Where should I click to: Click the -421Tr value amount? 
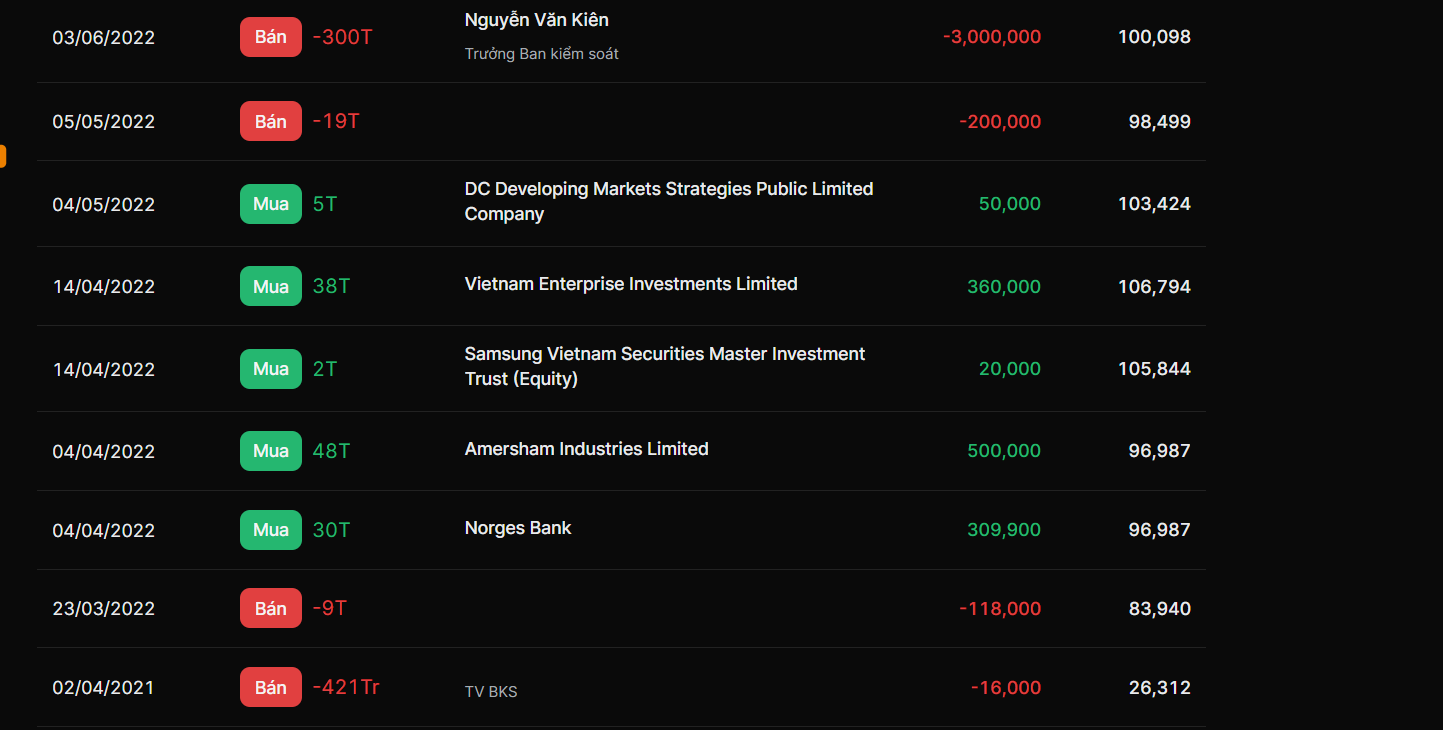click(346, 688)
